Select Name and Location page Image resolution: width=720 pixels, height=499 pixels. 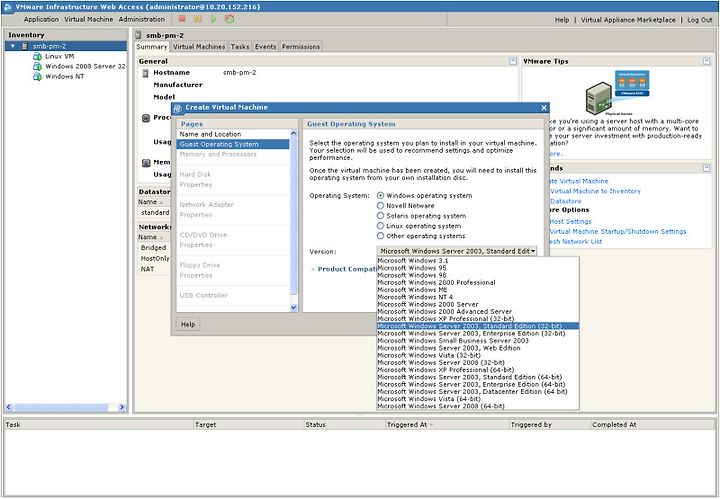click(233, 134)
